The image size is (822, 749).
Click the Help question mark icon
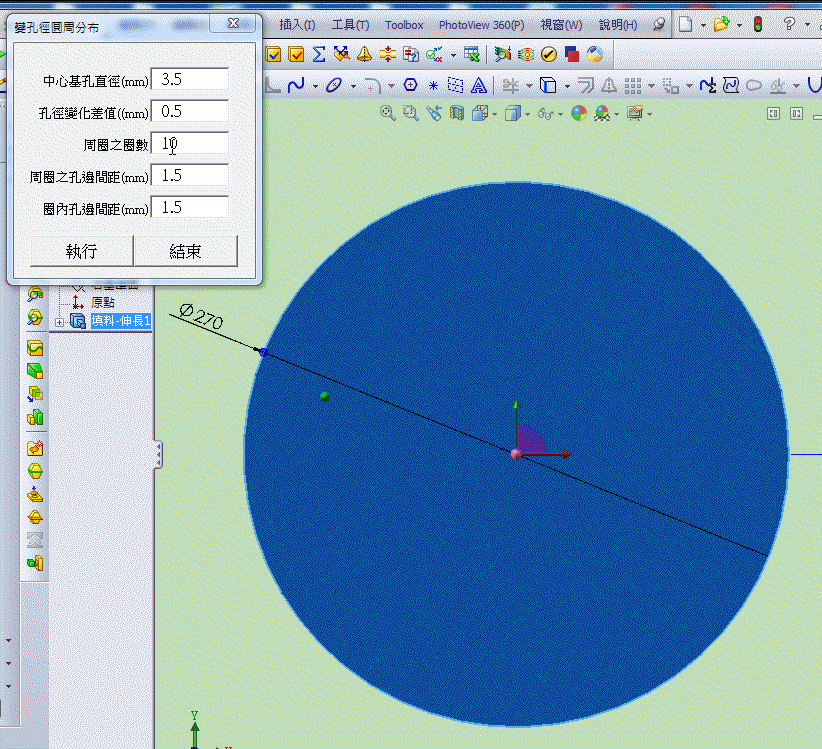tap(789, 24)
